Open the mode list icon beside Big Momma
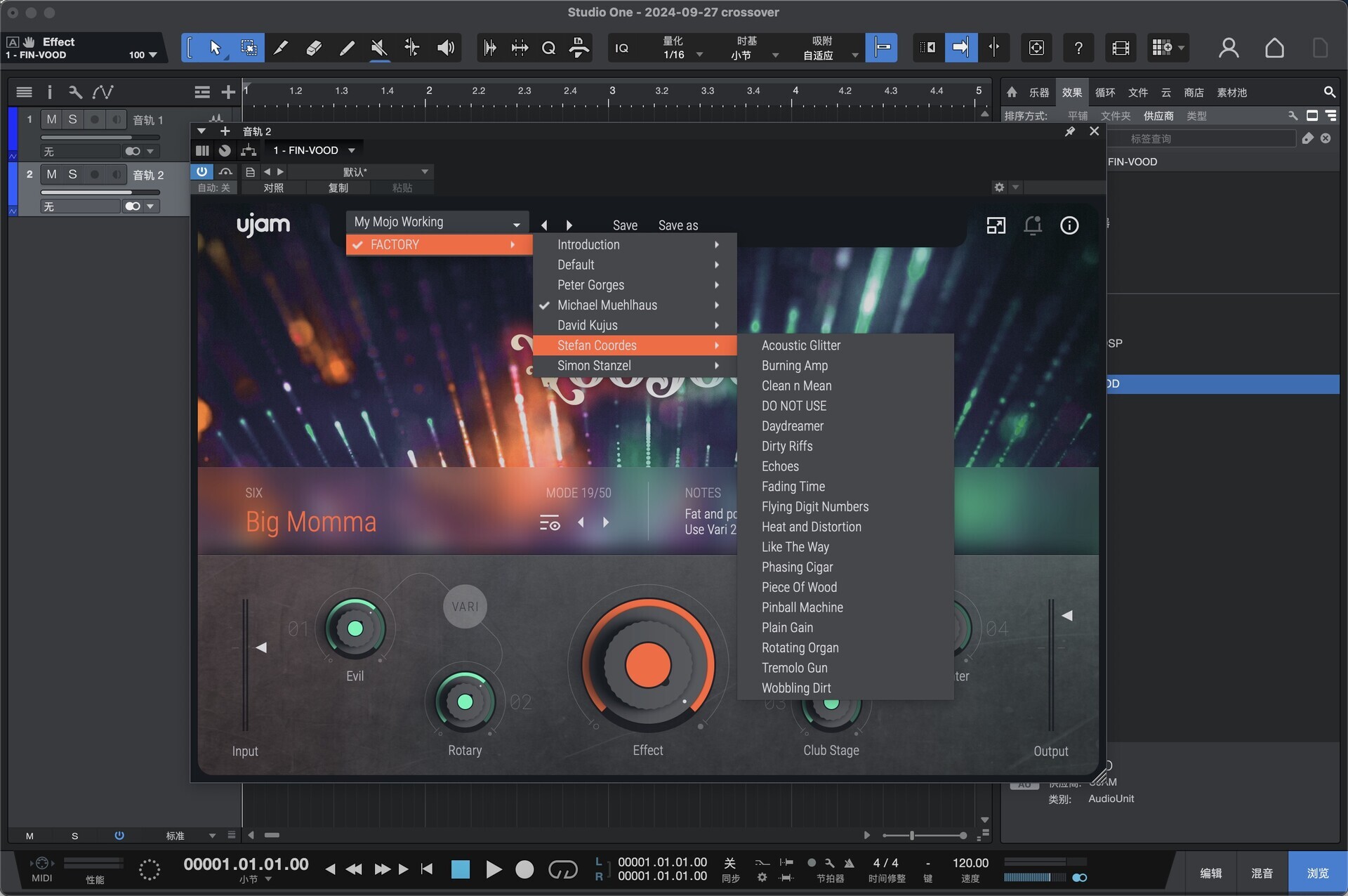This screenshot has width=1348, height=896. tap(550, 523)
